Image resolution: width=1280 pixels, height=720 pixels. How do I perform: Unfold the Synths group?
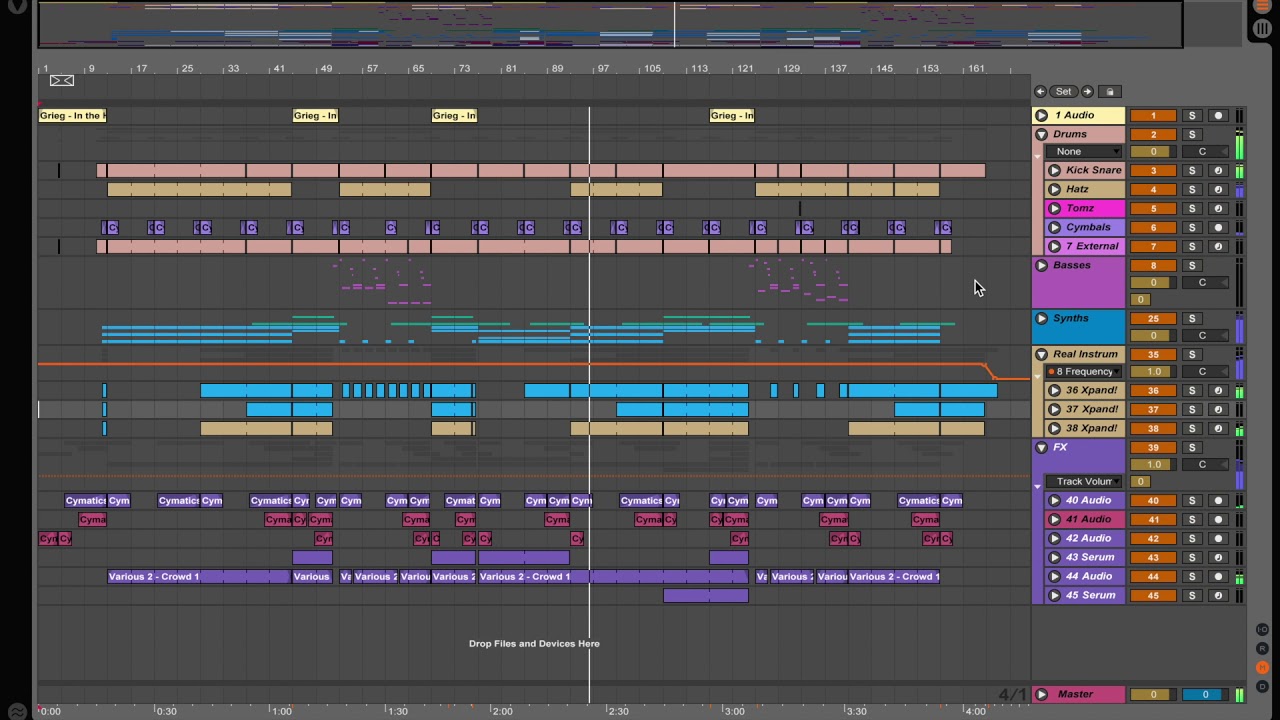[1041, 318]
